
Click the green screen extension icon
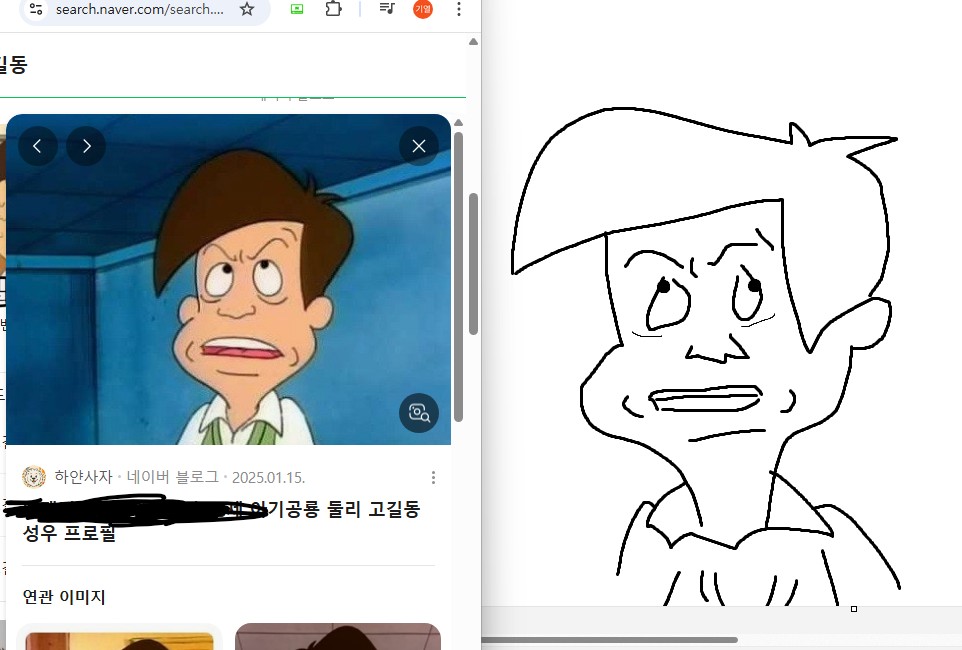click(297, 9)
